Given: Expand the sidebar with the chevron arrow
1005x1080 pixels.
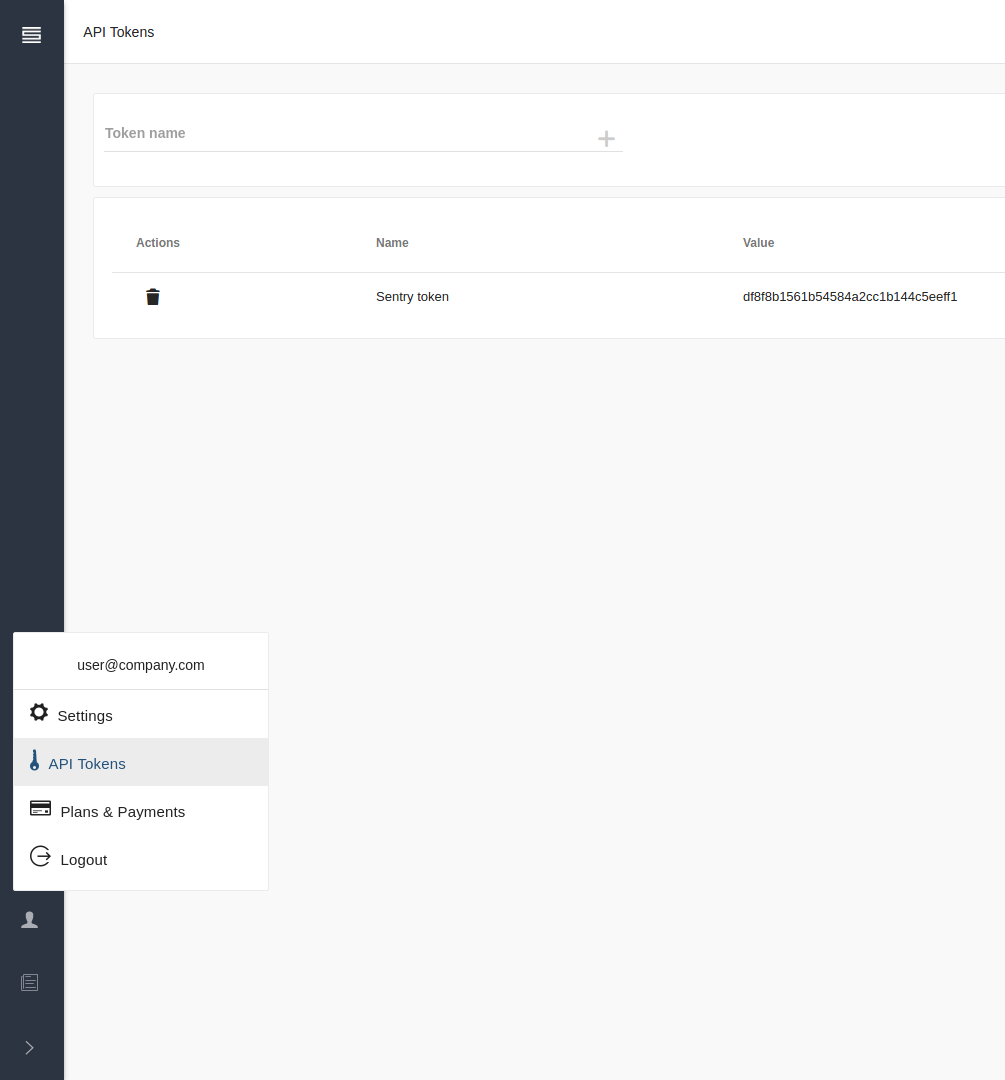Looking at the screenshot, I should (29, 1047).
